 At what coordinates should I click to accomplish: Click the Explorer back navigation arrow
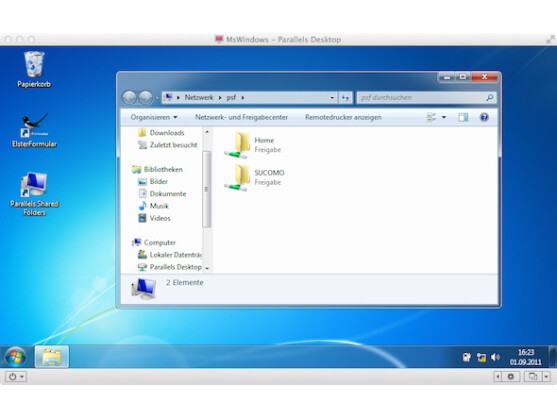coord(129,97)
